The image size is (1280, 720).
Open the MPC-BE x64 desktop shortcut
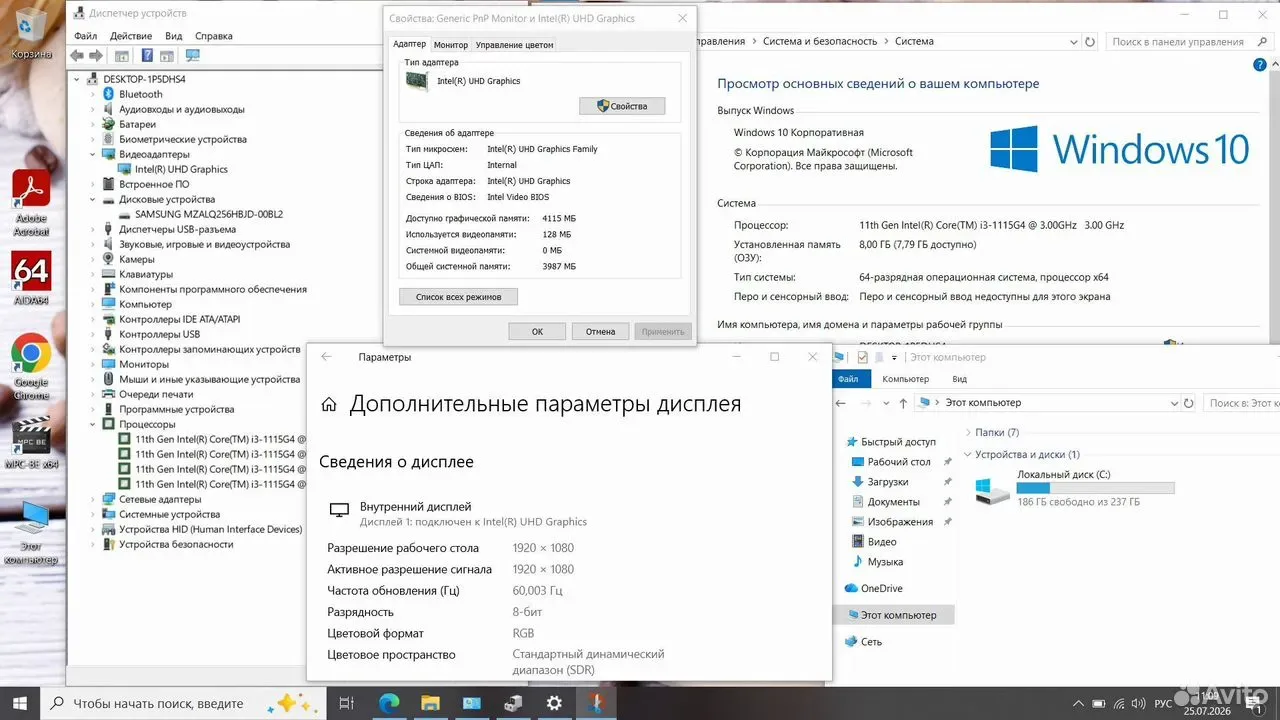(31, 441)
